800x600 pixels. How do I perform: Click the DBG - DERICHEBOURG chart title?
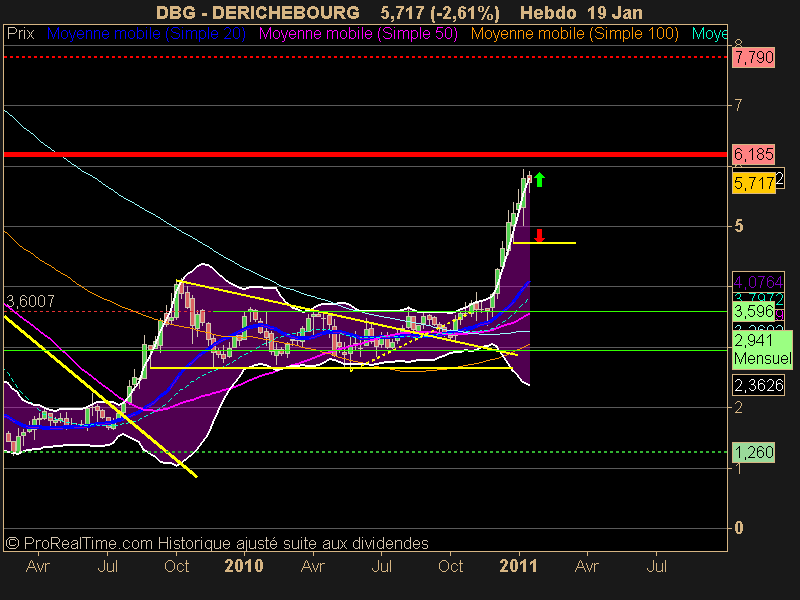[258, 12]
